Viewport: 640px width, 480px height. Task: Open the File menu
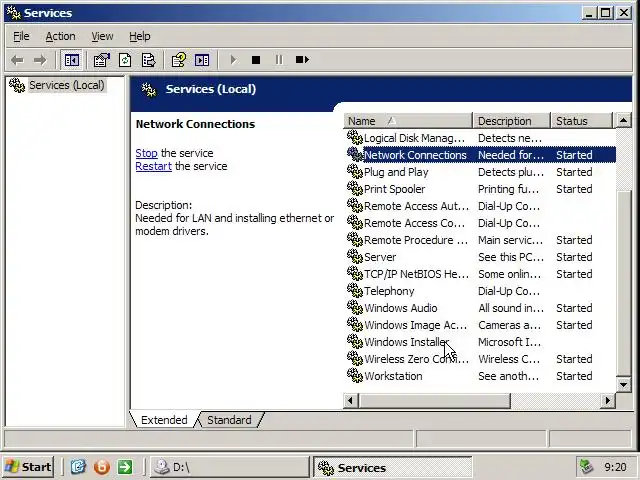[21, 36]
